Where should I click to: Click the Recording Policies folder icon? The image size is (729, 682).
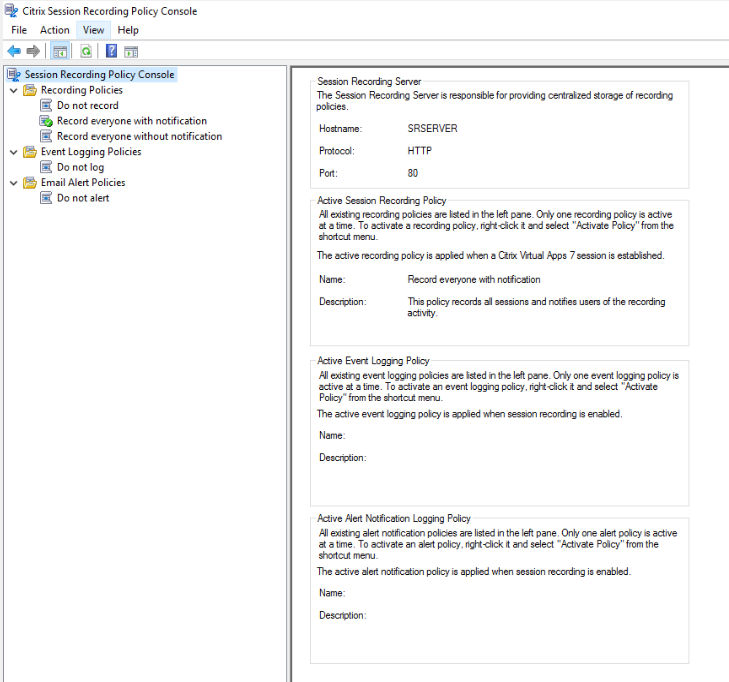click(x=30, y=90)
